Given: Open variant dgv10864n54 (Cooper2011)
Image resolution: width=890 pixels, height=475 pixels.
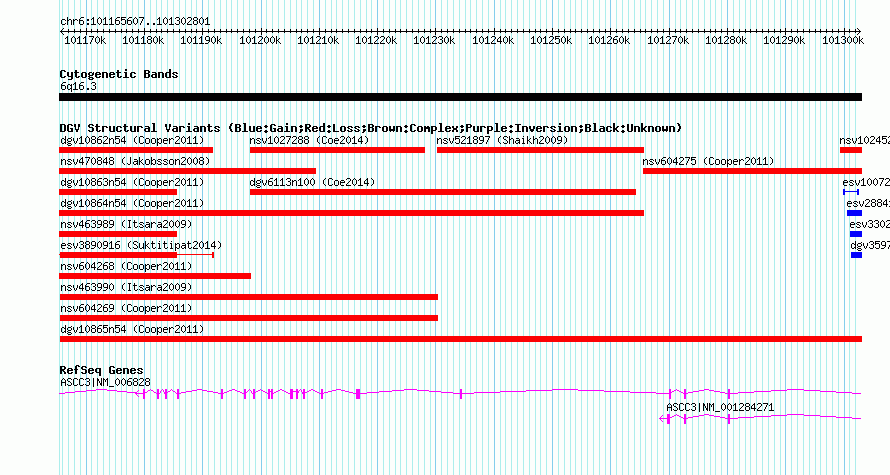Looking at the screenshot, I should (x=132, y=203).
